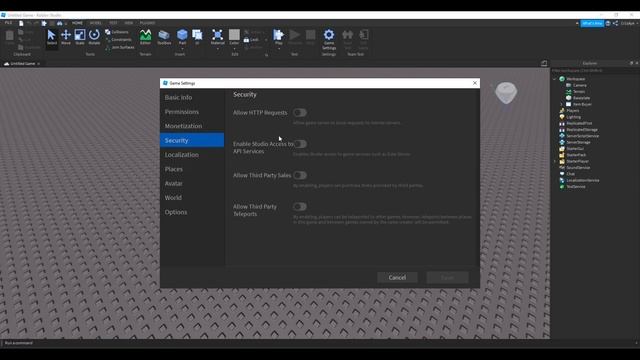Open the Part dropdown arrow
Viewport: 640px width, 360px height.
[182, 49]
